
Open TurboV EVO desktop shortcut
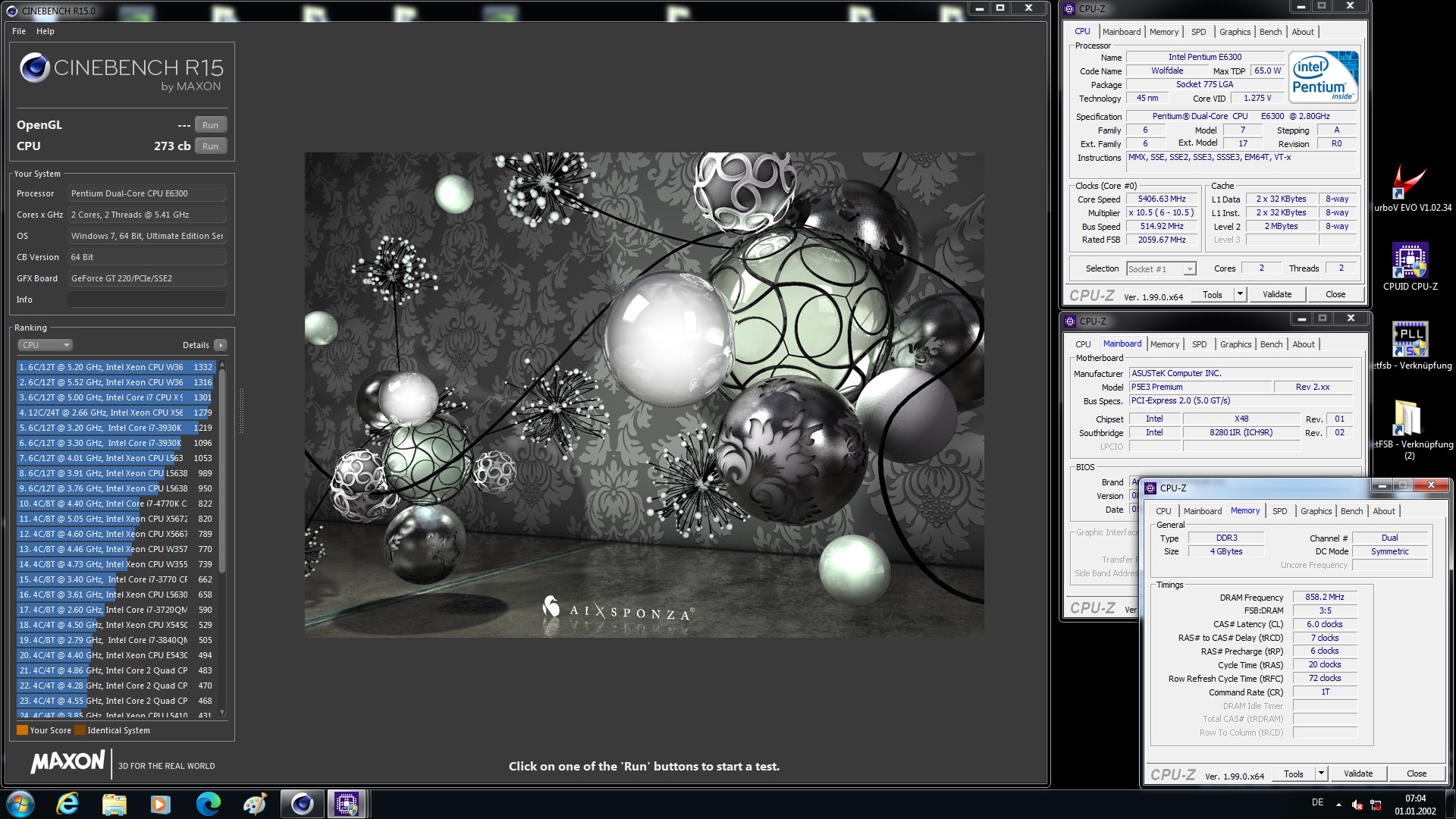tap(1409, 189)
